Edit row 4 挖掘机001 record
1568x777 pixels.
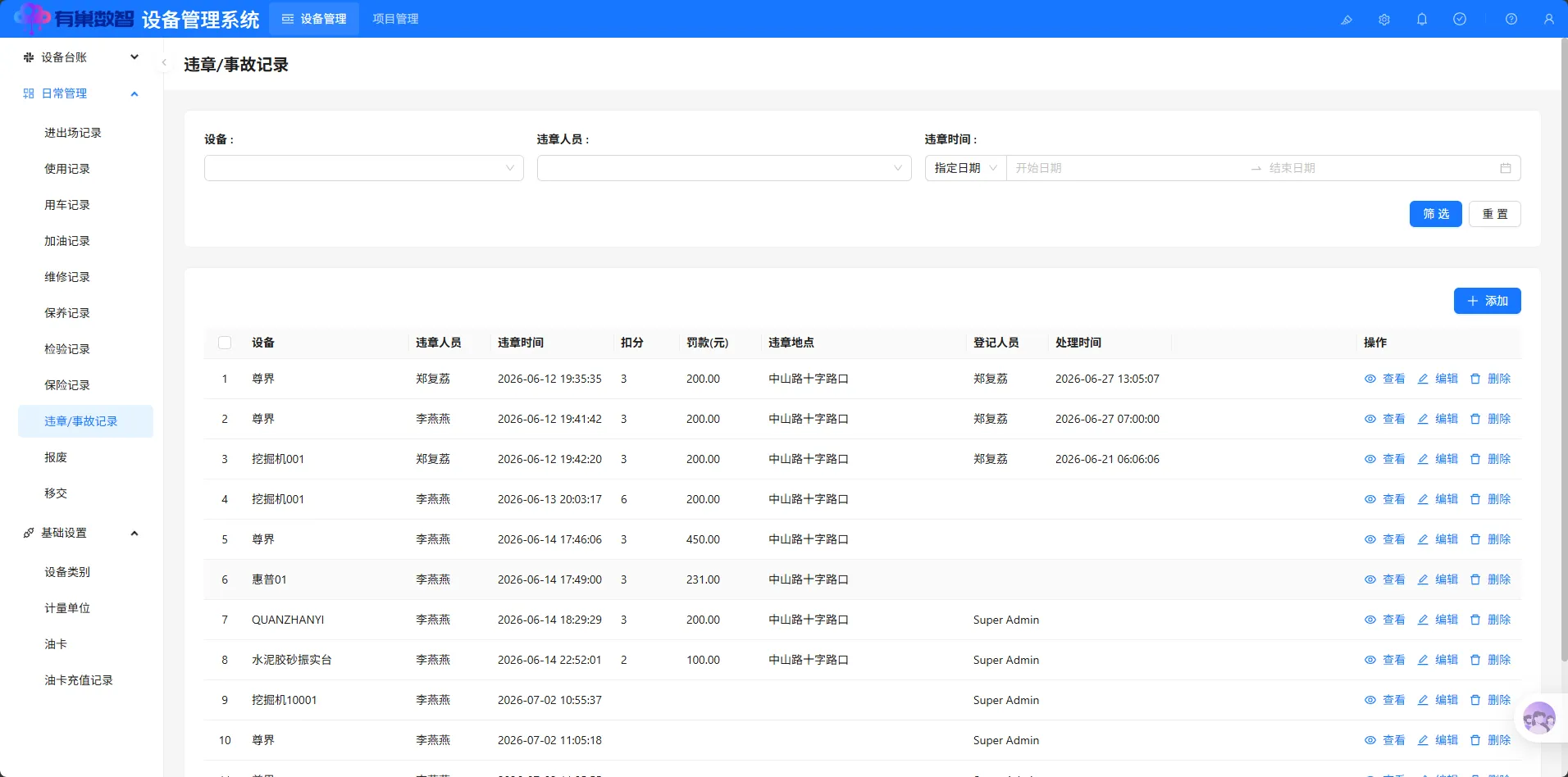[x=1438, y=499]
